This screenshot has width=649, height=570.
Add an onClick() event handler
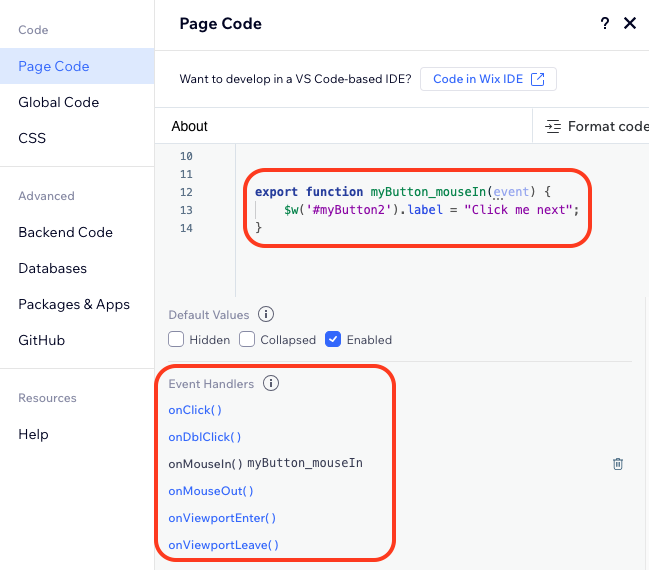(x=195, y=410)
